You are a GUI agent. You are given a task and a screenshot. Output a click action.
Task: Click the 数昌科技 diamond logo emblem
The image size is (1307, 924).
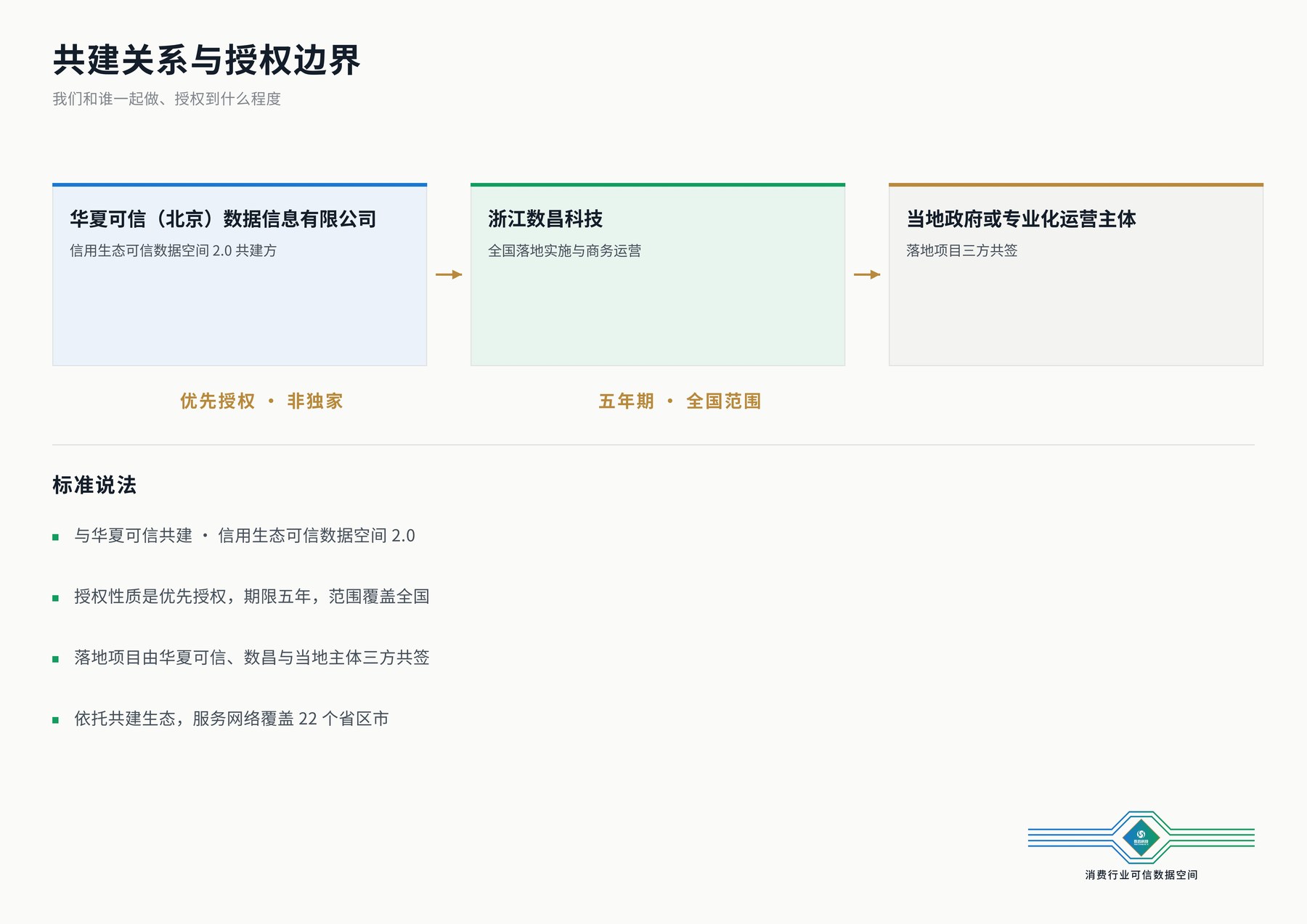point(1141,838)
